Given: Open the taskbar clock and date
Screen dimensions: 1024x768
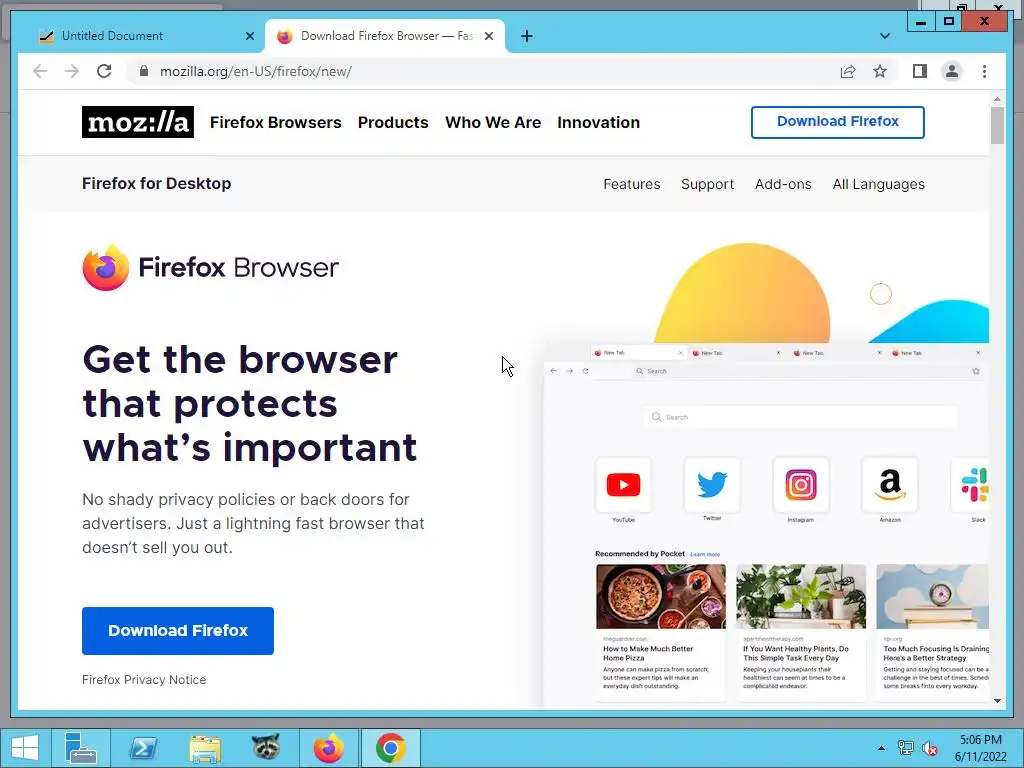Looking at the screenshot, I should tap(980, 748).
